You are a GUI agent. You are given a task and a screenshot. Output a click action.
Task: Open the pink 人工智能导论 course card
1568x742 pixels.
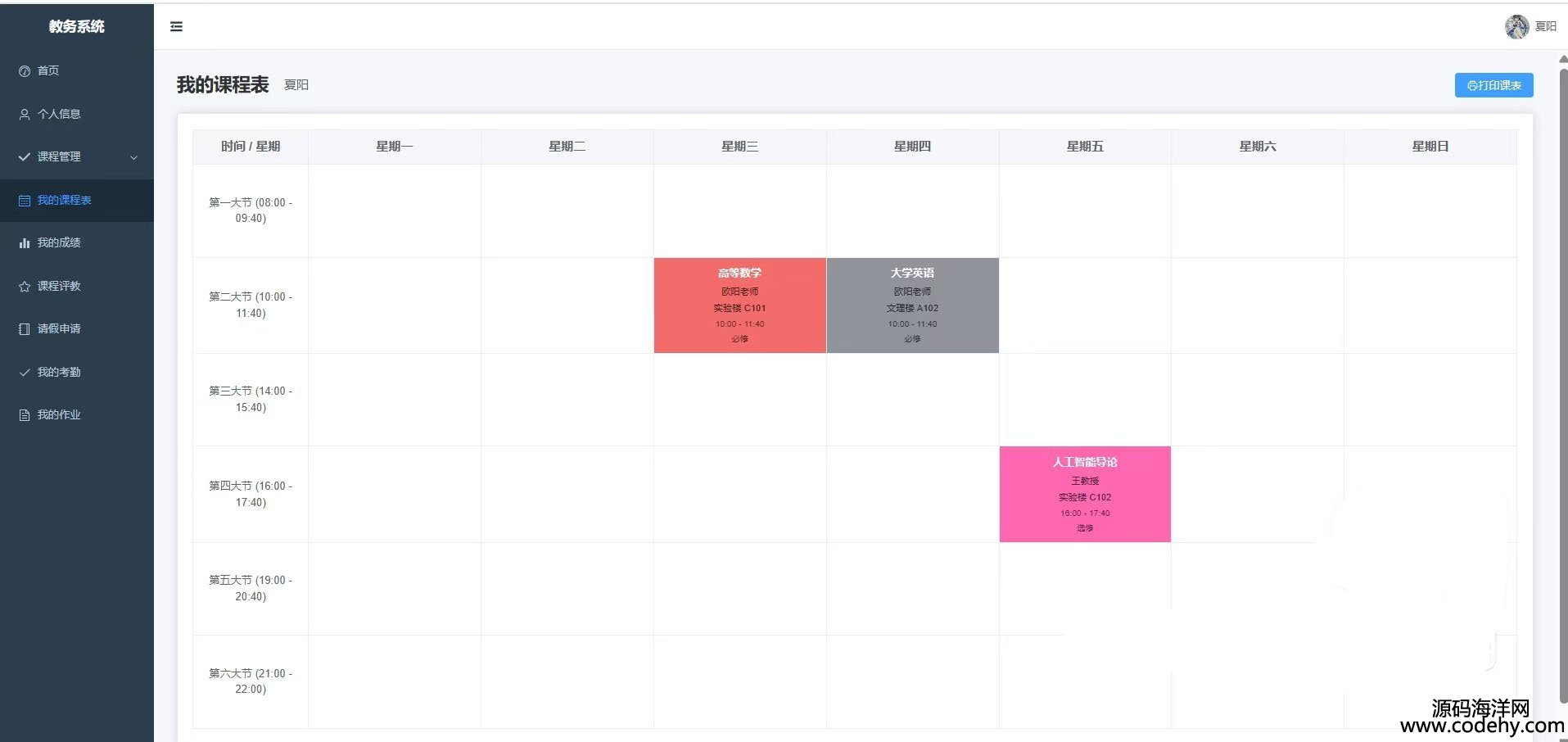[1085, 494]
